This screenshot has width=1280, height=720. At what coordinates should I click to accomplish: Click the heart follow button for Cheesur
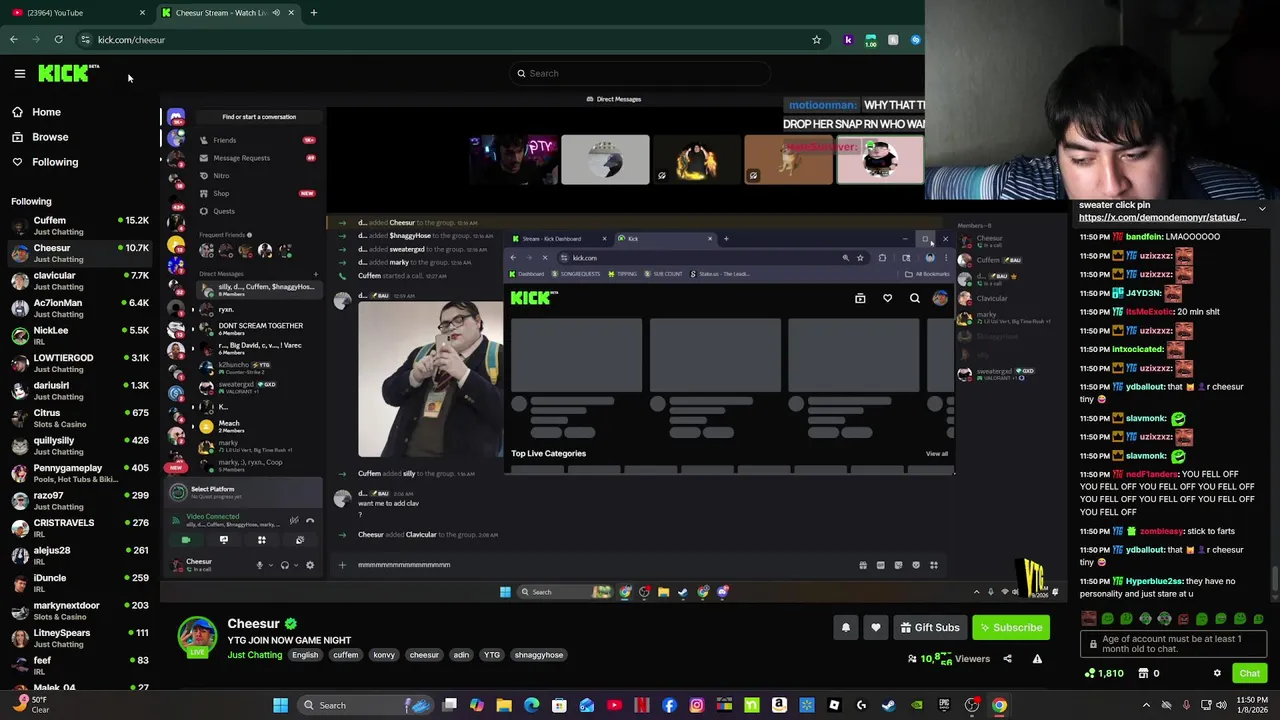pyautogui.click(x=876, y=628)
